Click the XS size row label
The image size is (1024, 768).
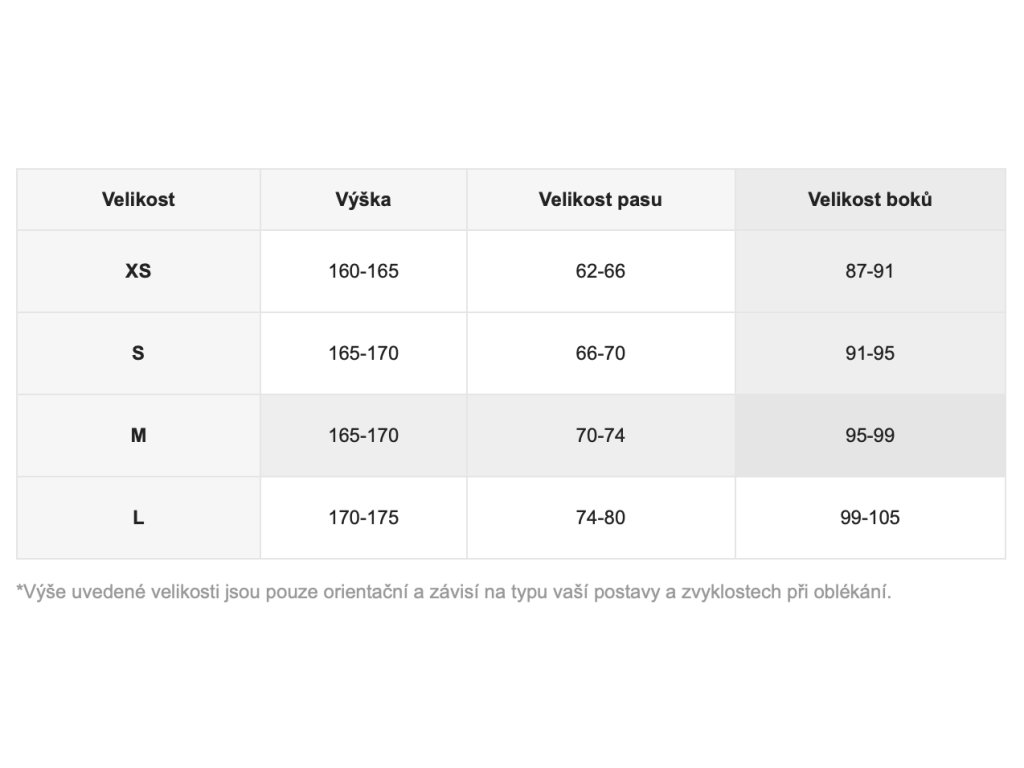(x=138, y=271)
